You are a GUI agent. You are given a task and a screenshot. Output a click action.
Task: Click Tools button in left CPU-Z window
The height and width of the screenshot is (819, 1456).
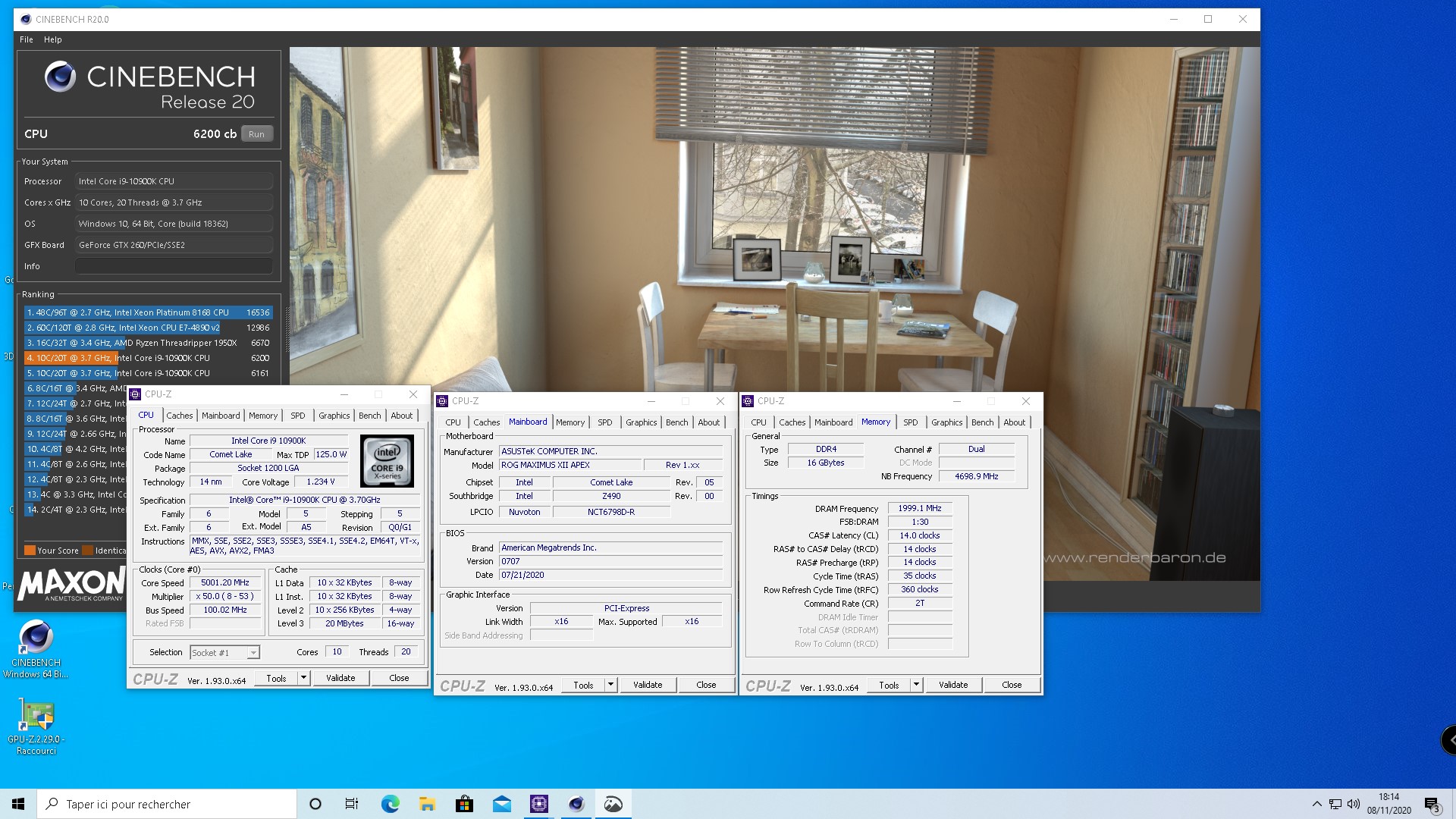click(276, 678)
